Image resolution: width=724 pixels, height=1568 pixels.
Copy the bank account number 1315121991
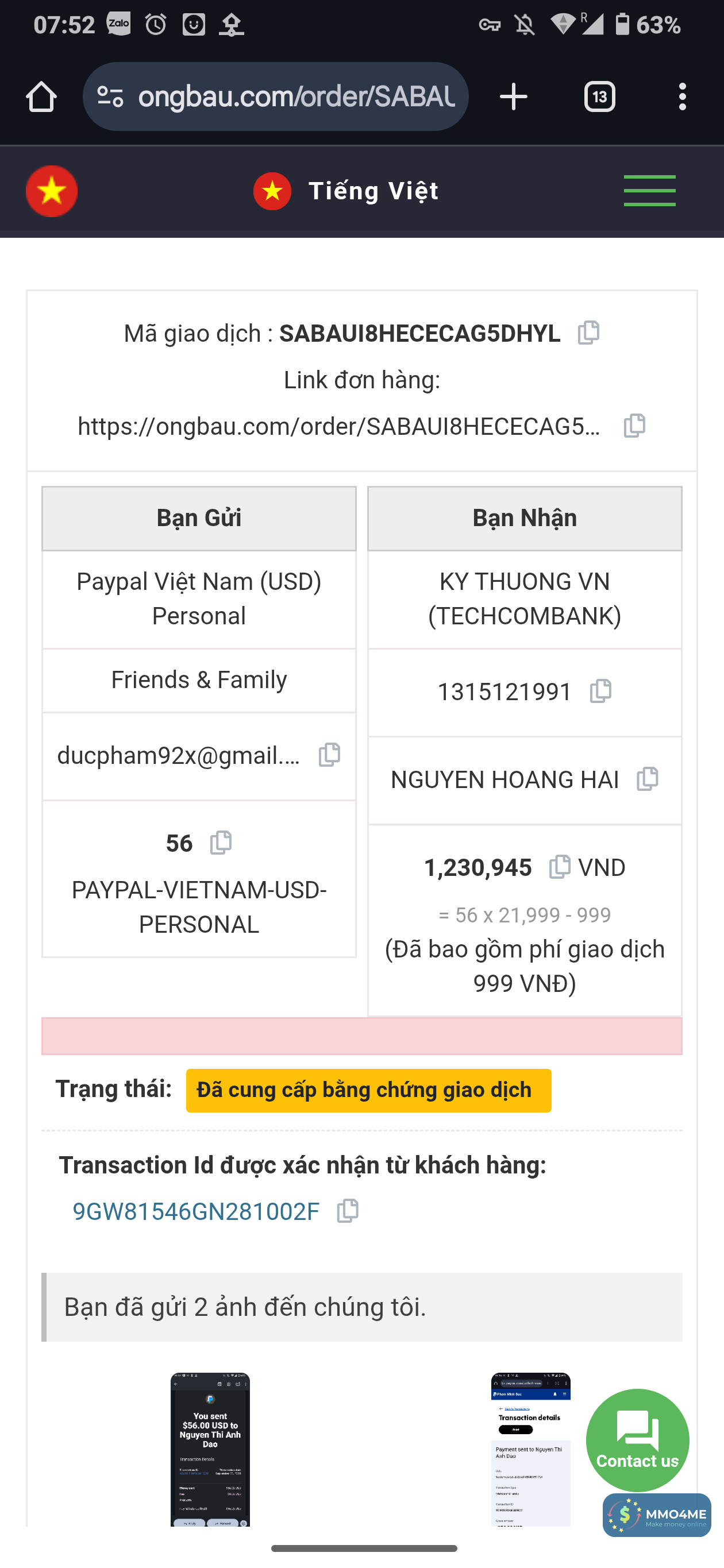tap(600, 691)
